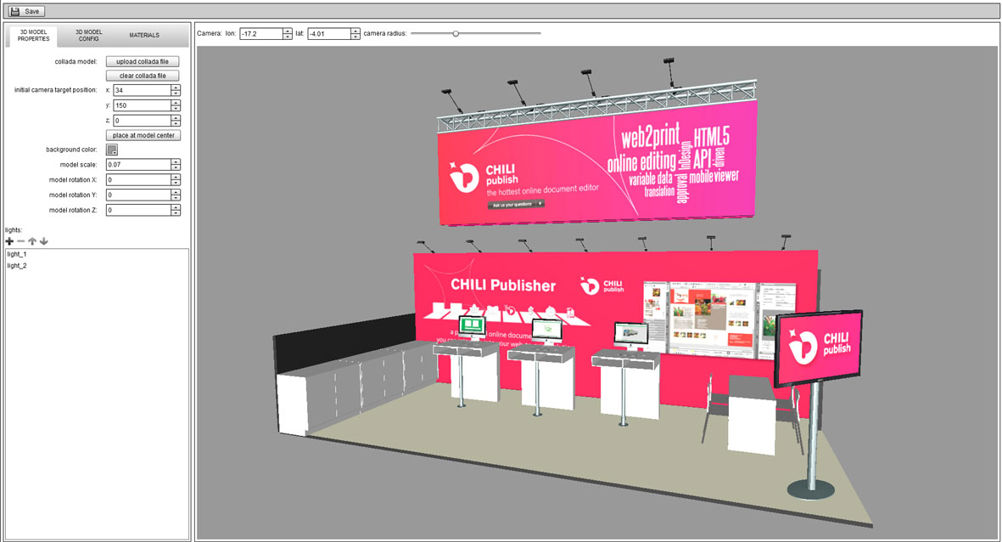The width and height of the screenshot is (1002, 542).
Task: Increase model scale with stepper up arrow
Action: pos(176,162)
